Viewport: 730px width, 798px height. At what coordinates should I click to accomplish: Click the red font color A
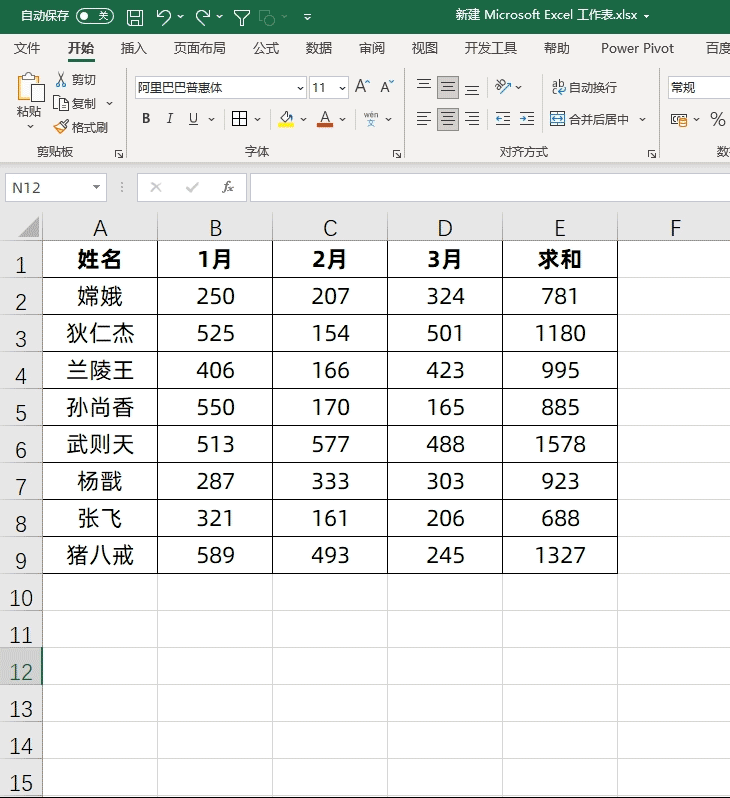[x=325, y=119]
